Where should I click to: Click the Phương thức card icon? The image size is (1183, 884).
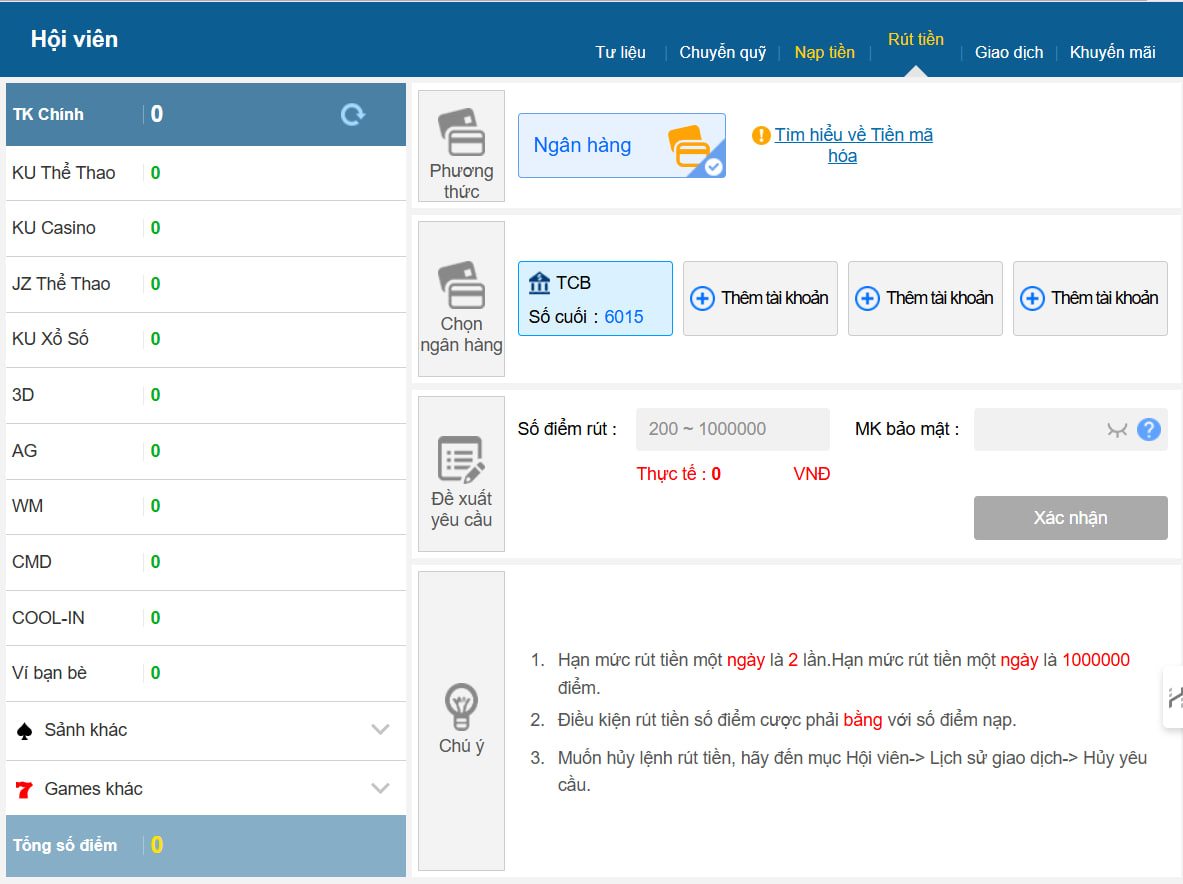point(461,133)
